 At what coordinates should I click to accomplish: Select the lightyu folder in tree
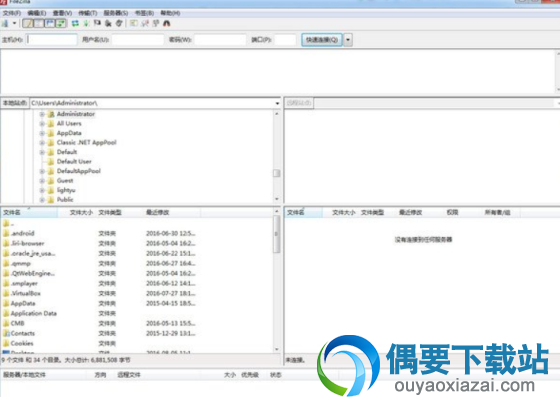(66, 190)
